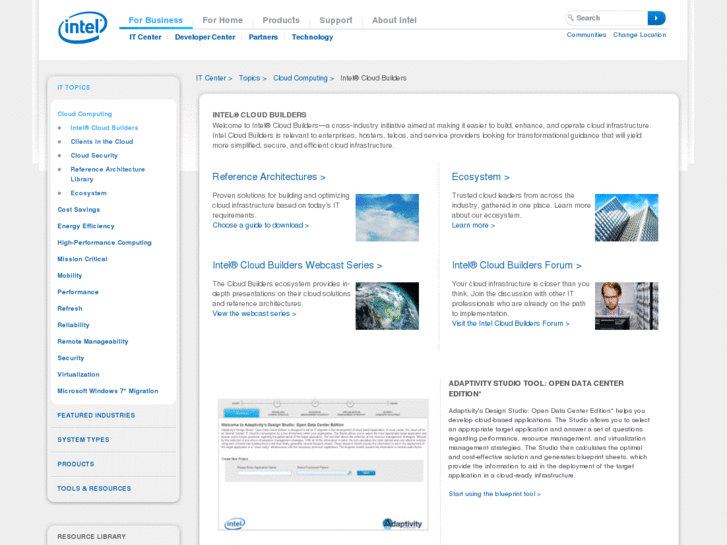Image resolution: width=727 pixels, height=545 pixels.
Task: Open the For Business tab
Action: pos(155,20)
